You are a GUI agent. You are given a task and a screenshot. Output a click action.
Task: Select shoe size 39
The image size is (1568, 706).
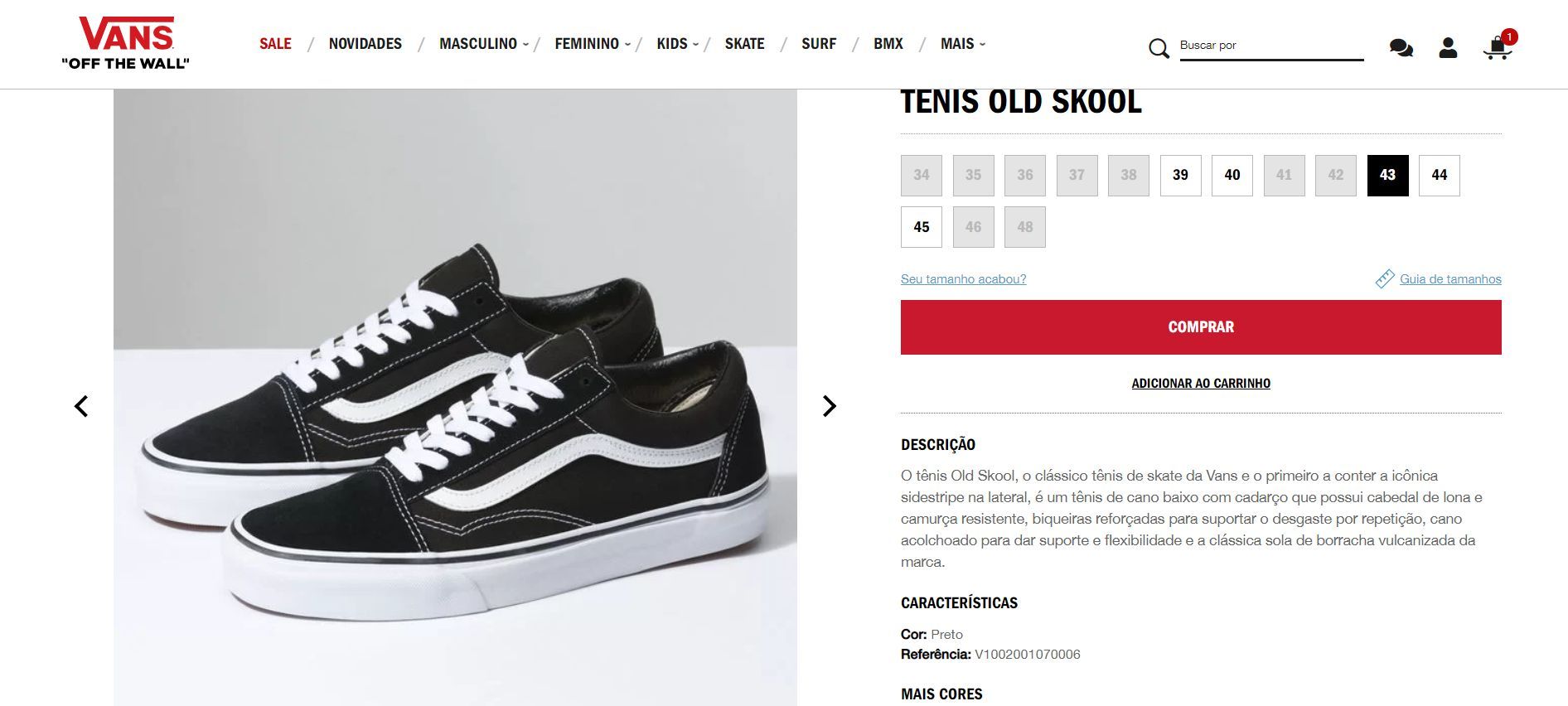pos(1180,175)
